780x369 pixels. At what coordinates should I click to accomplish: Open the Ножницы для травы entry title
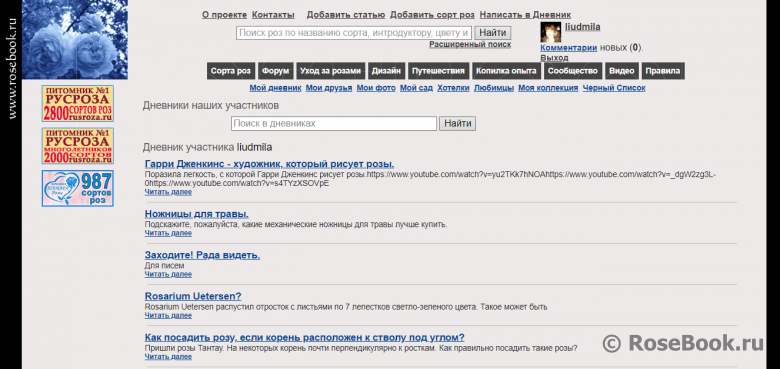point(196,214)
